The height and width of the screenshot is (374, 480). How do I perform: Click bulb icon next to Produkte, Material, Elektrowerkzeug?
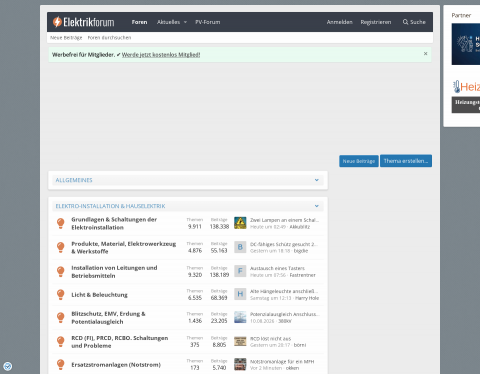click(x=60, y=247)
